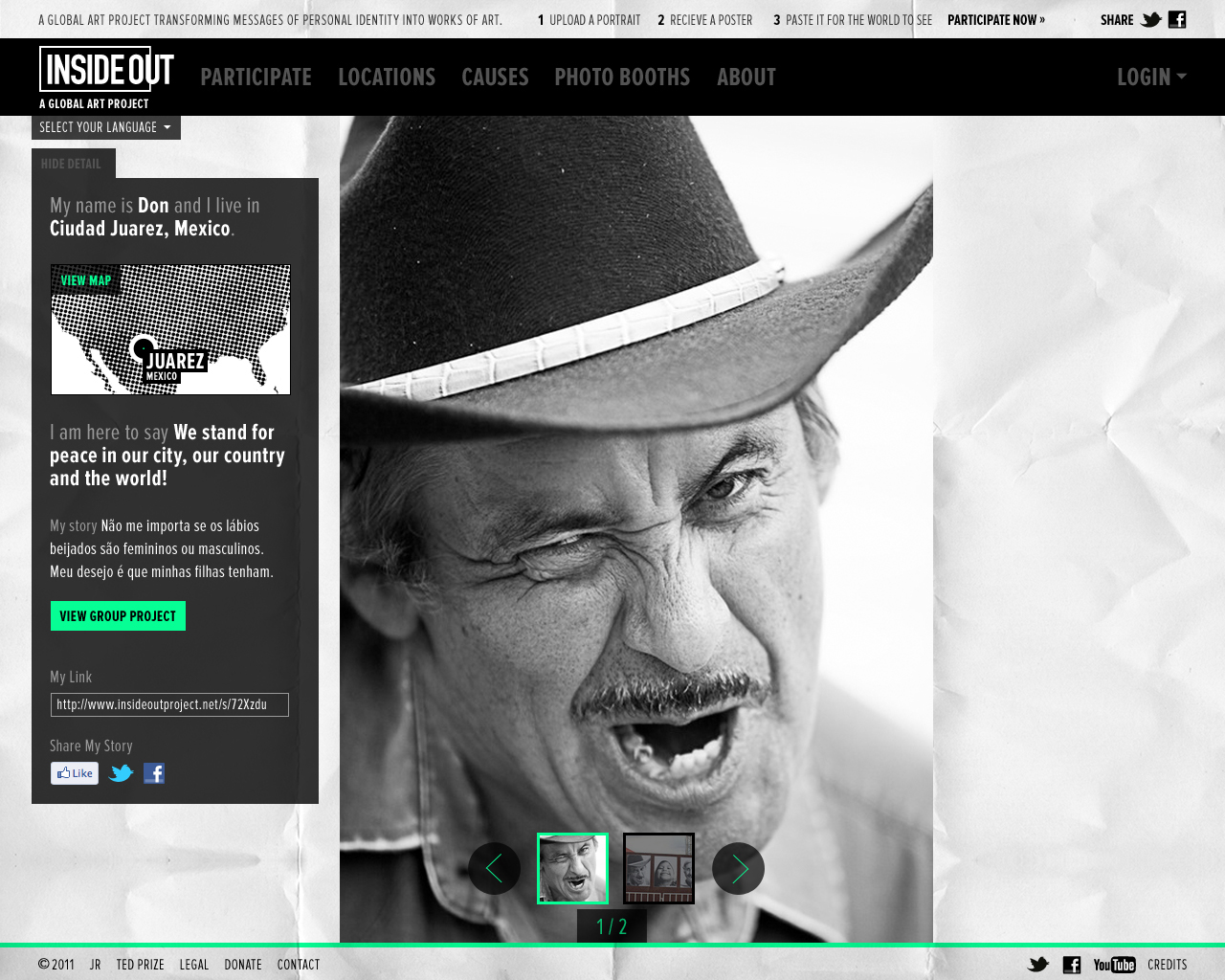Open the Photo Booths menu
Screen dimensions: 1225x980
622,78
